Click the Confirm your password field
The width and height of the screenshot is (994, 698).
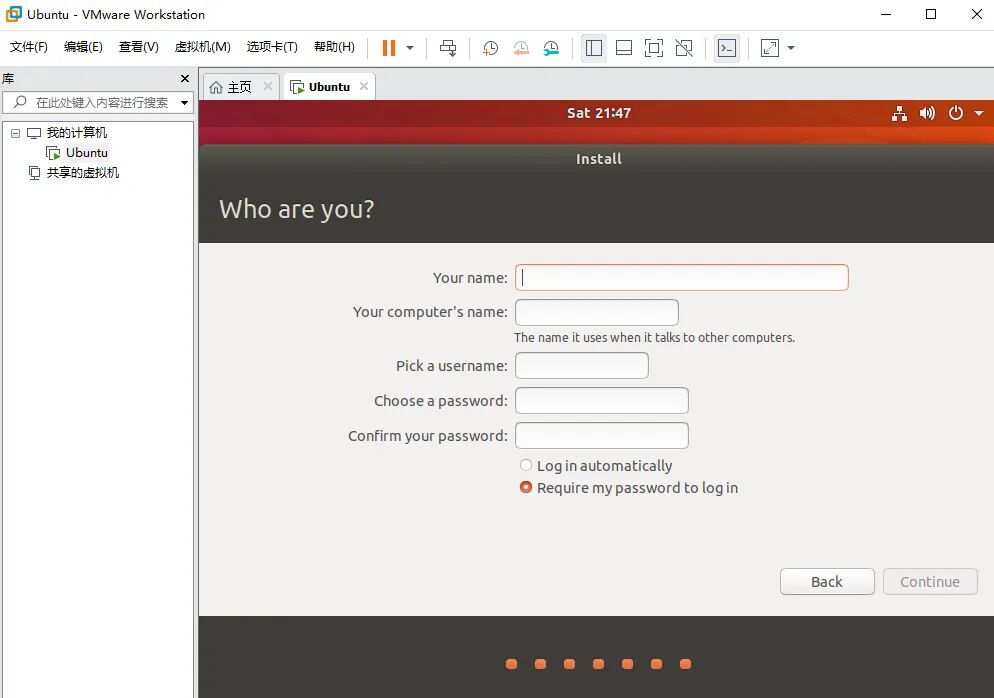(602, 436)
